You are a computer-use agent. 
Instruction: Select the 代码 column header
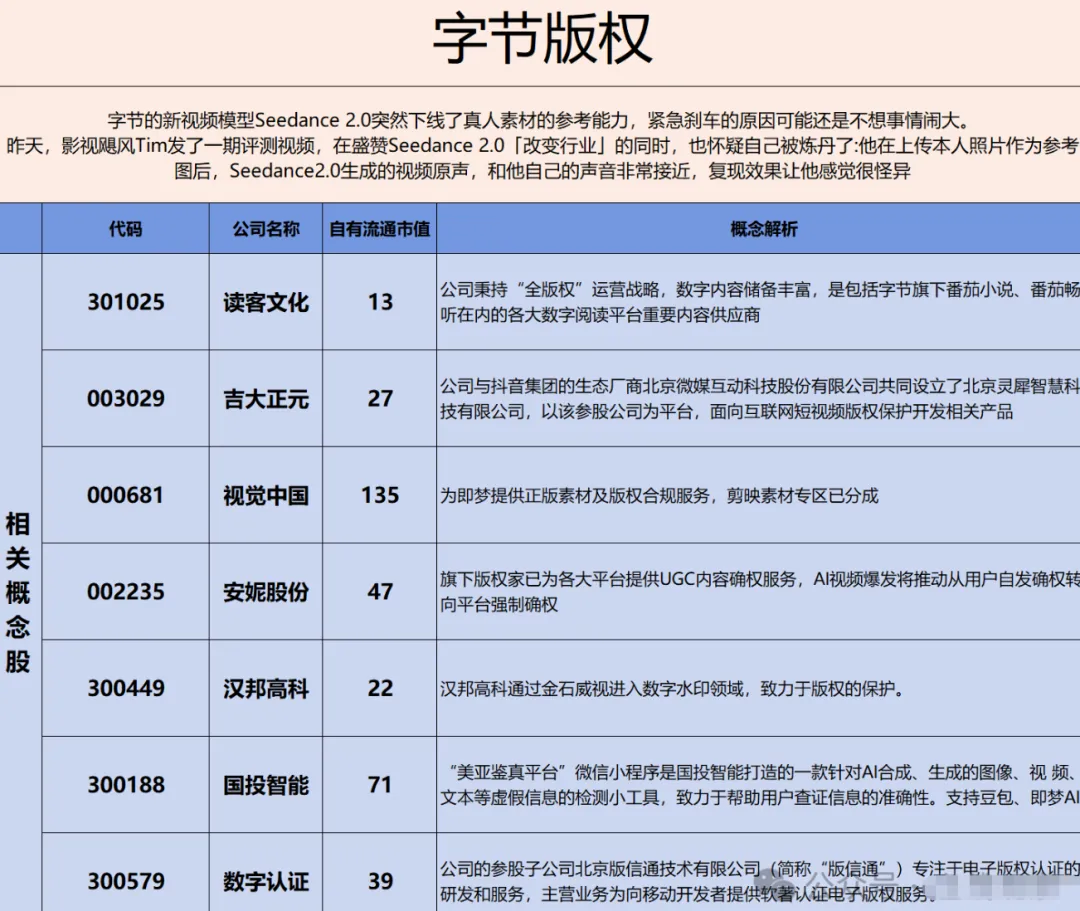point(125,229)
